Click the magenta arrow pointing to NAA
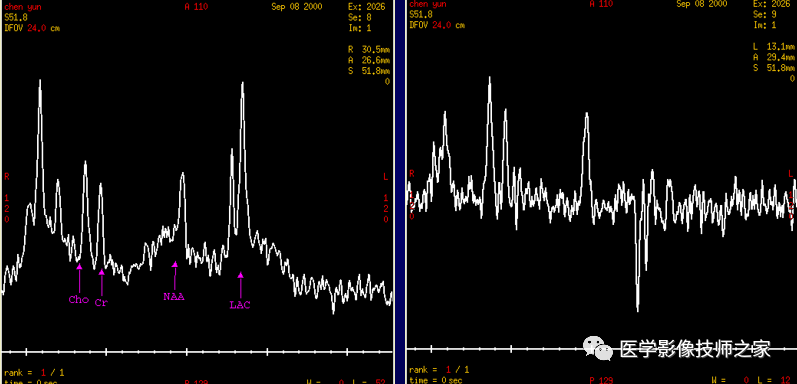The width and height of the screenshot is (797, 384). coord(175,275)
